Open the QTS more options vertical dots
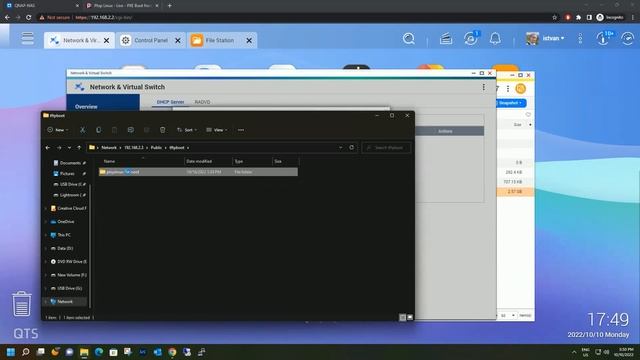 pos(580,39)
